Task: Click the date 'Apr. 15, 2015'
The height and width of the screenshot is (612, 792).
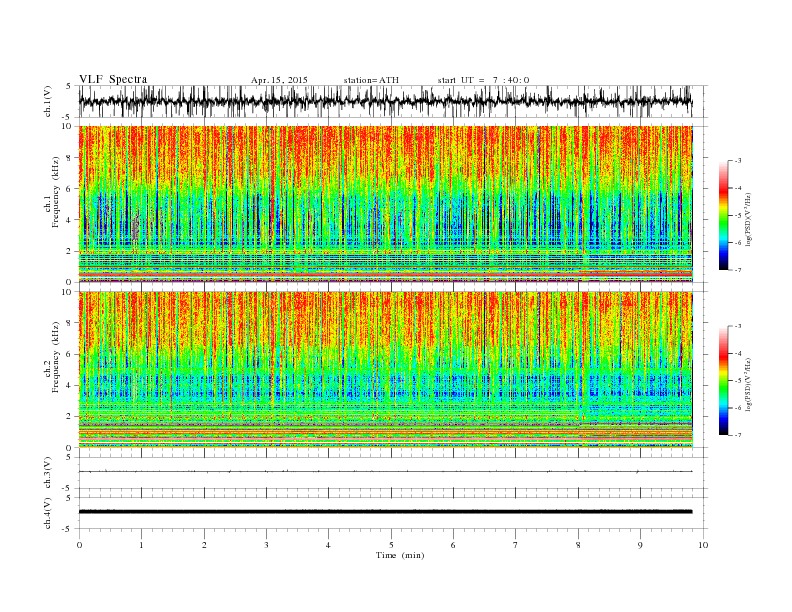Action: tap(279, 80)
